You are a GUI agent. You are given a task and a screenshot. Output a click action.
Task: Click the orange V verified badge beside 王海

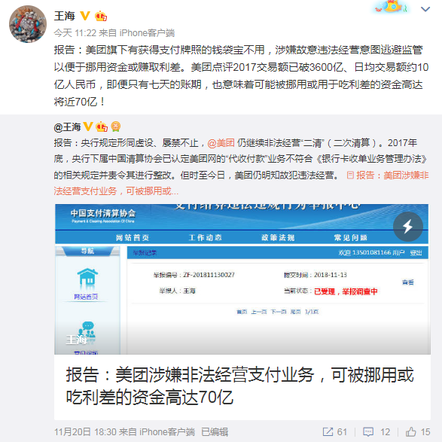[85, 16]
